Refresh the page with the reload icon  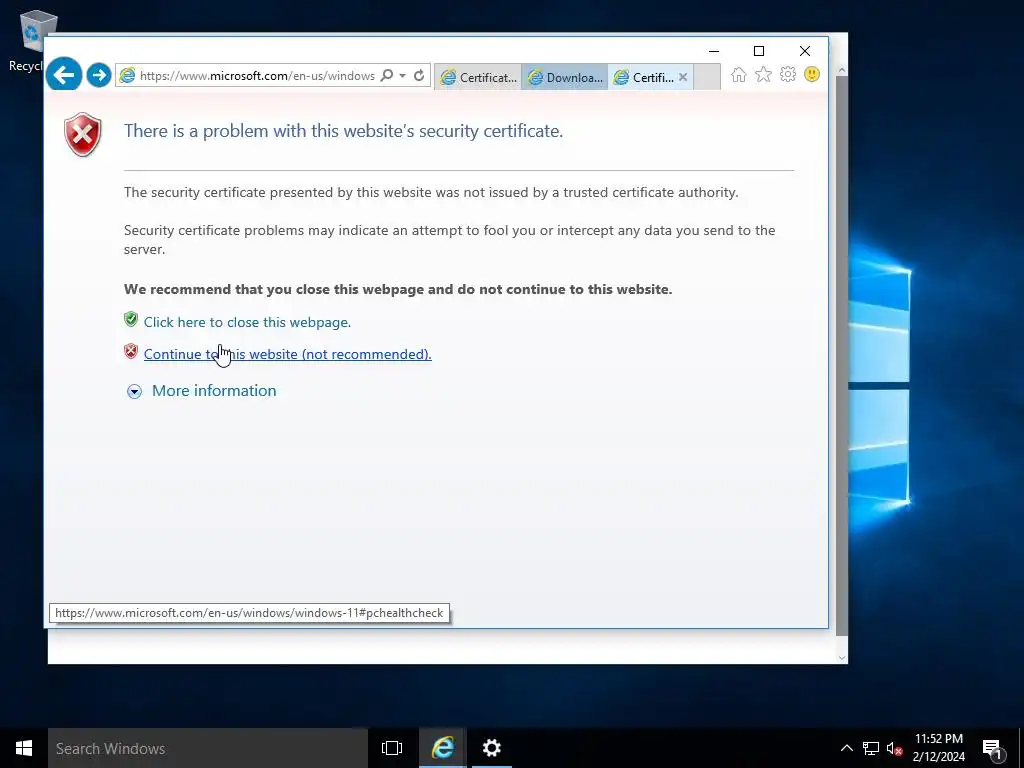point(419,76)
